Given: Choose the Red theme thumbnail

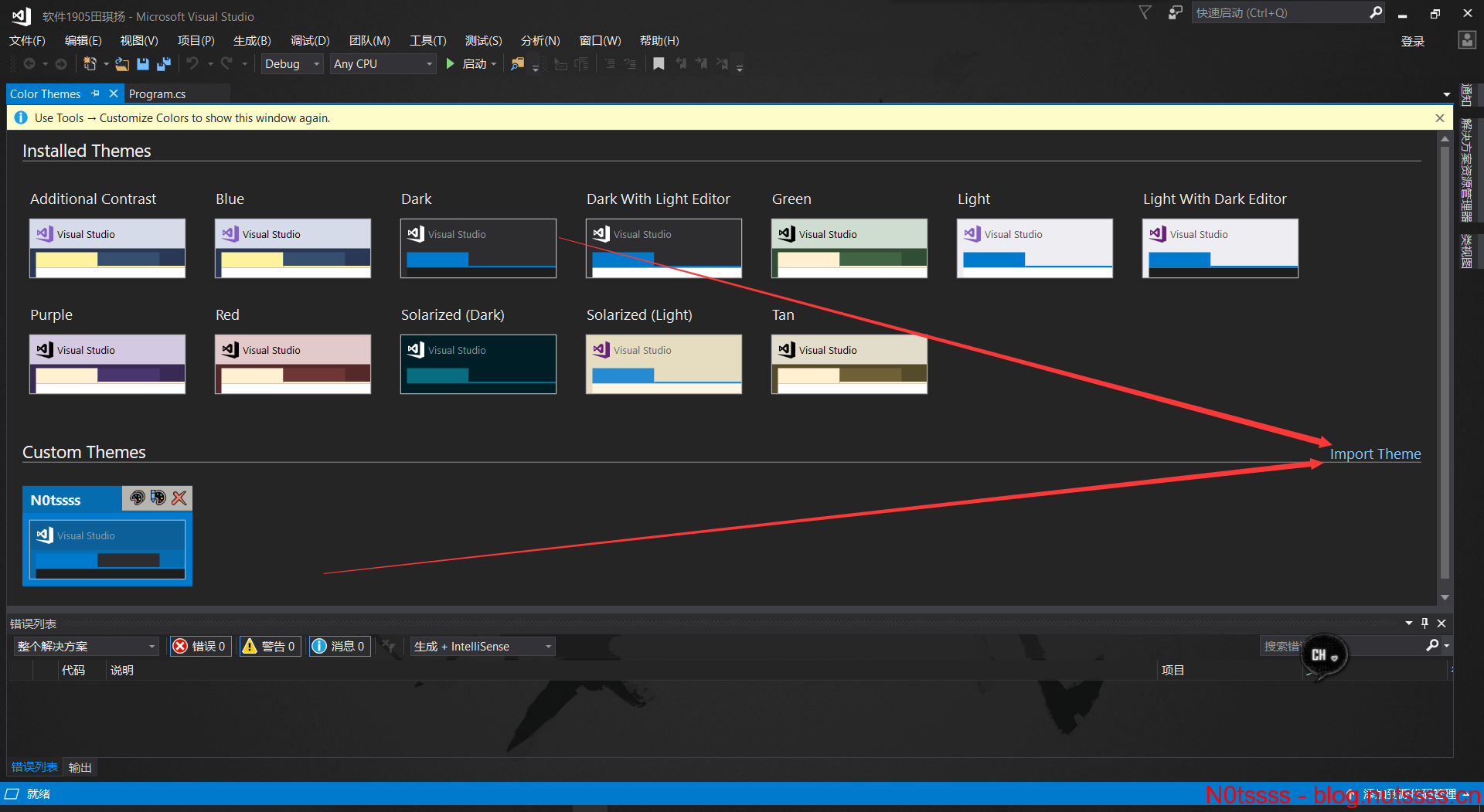Looking at the screenshot, I should click(x=293, y=364).
